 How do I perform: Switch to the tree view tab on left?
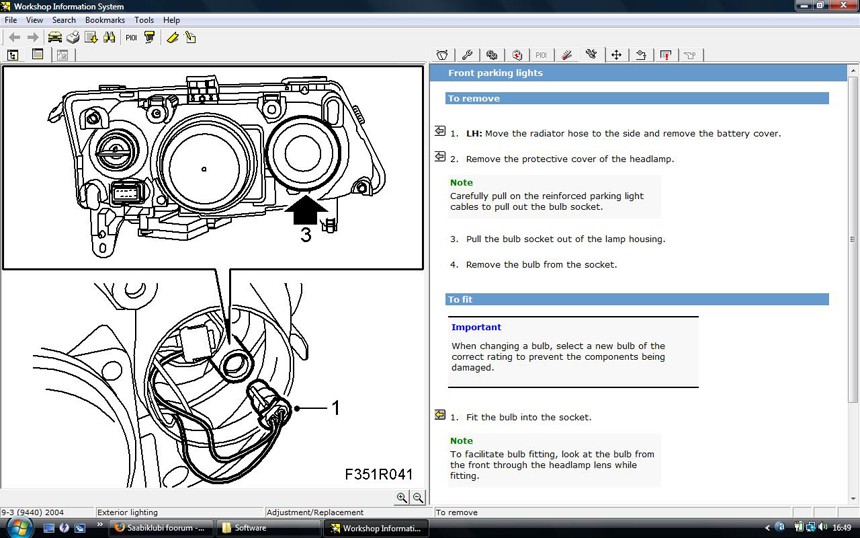point(13,55)
